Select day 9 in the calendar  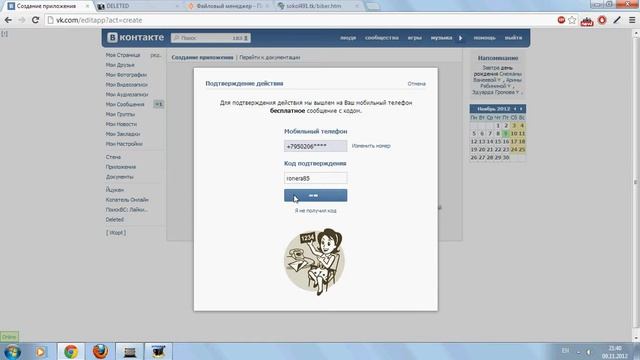(x=506, y=133)
